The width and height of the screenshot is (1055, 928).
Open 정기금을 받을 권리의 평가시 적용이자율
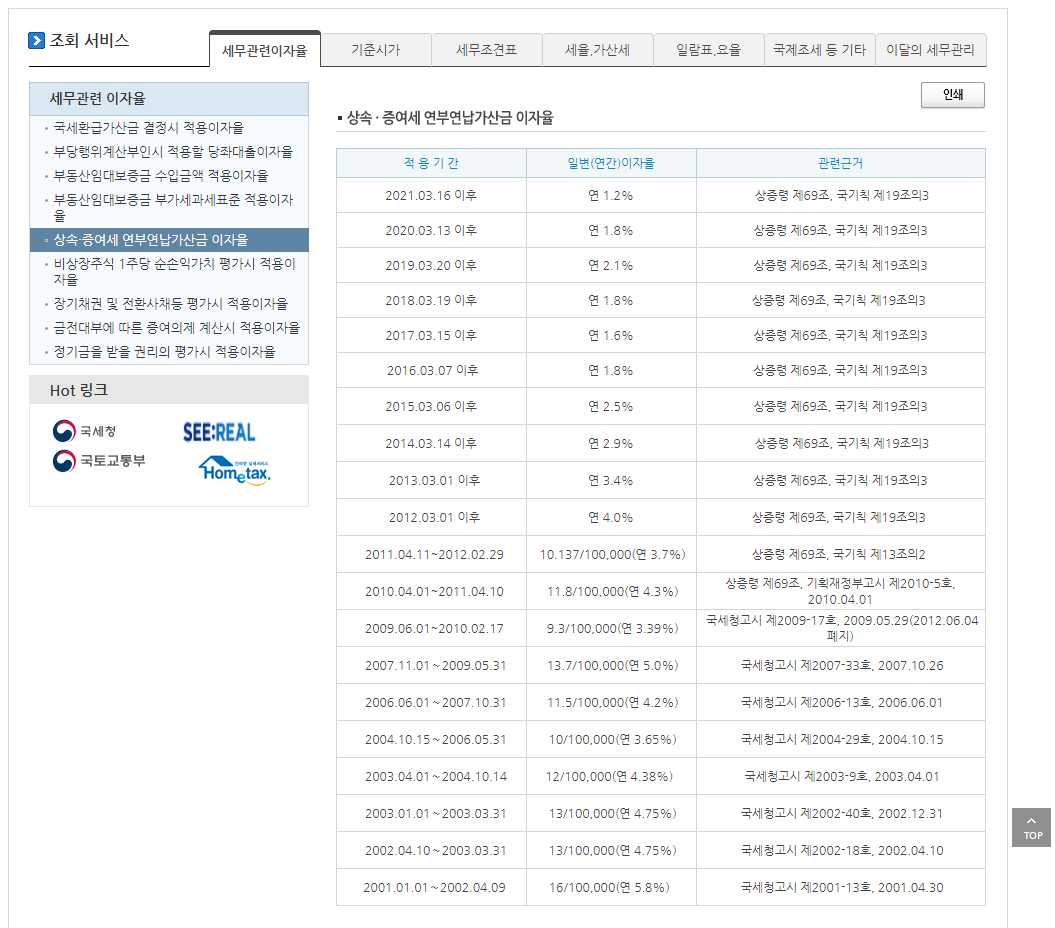(x=165, y=352)
